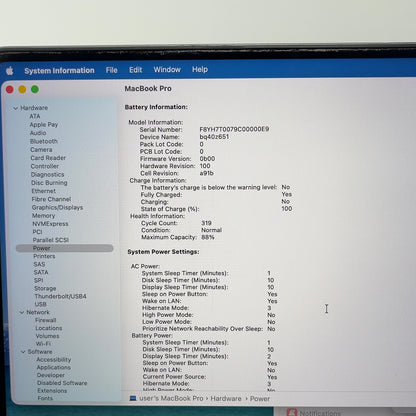Click the Notifications icon at the bottom
Screen dimensions: 416x416
tap(292, 413)
